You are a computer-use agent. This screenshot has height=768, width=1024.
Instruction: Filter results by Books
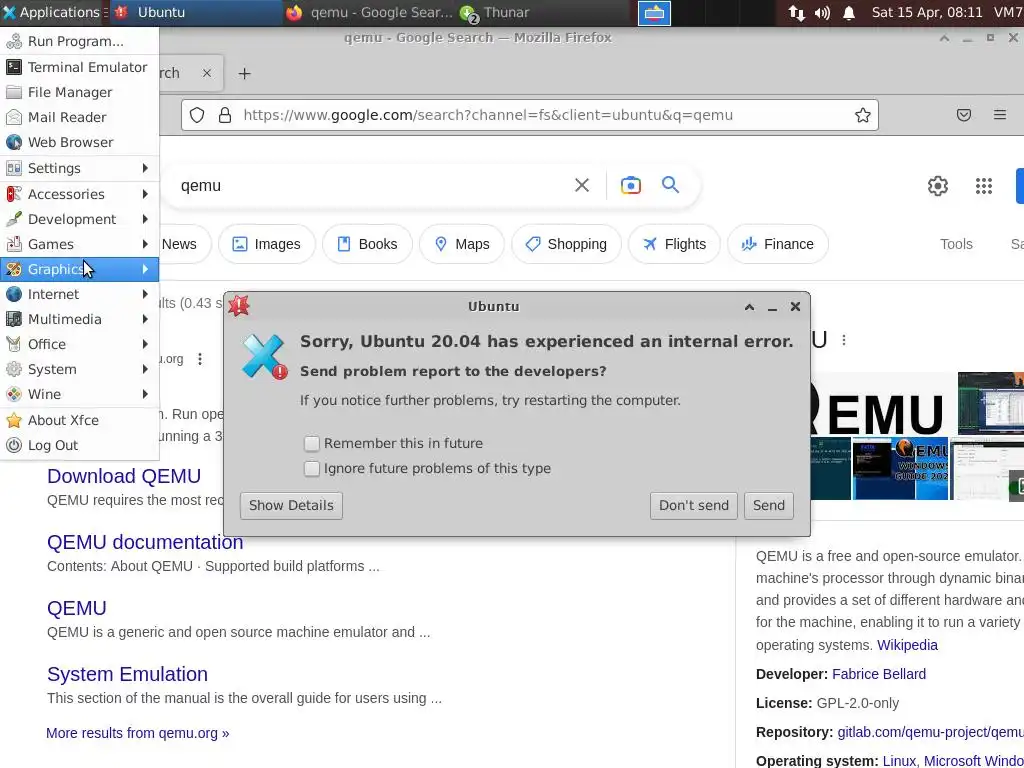point(367,244)
